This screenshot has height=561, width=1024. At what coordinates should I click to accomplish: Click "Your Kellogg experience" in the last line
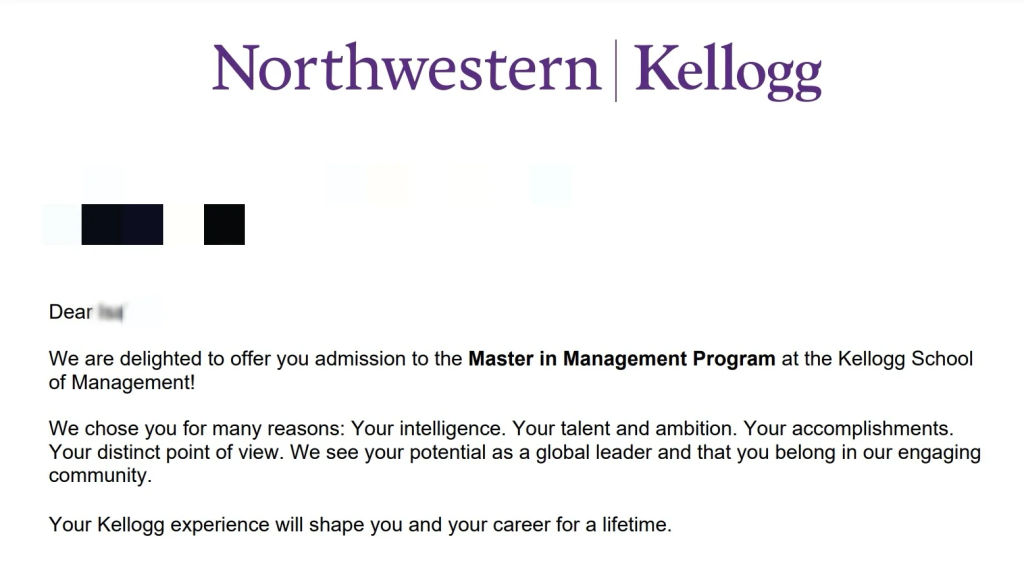point(159,524)
